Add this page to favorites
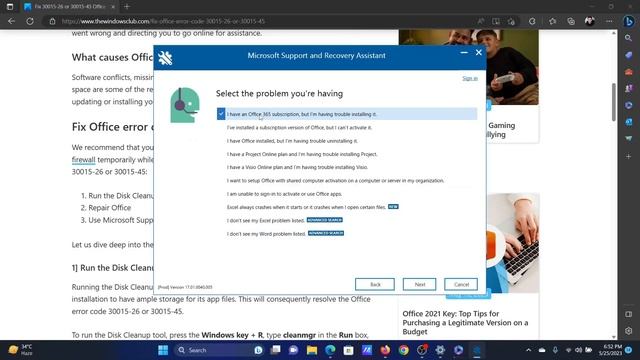The image size is (640, 360). tap(511, 21)
